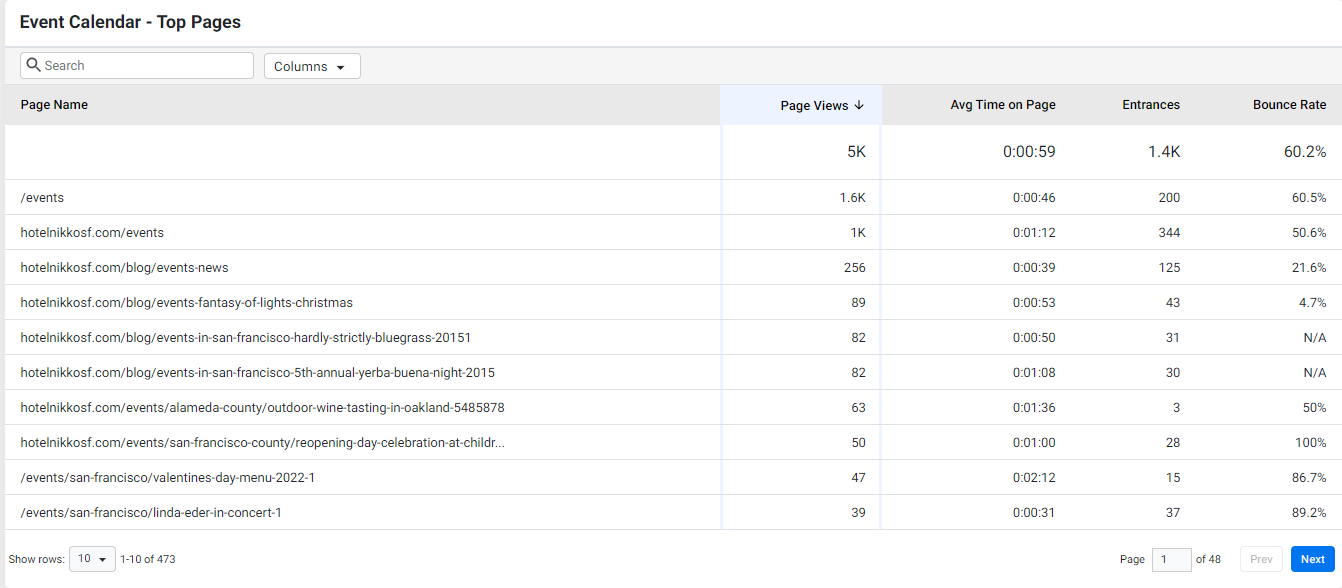The image size is (1342, 588).
Task: Click the 63 page views cell
Action: click(x=859, y=408)
